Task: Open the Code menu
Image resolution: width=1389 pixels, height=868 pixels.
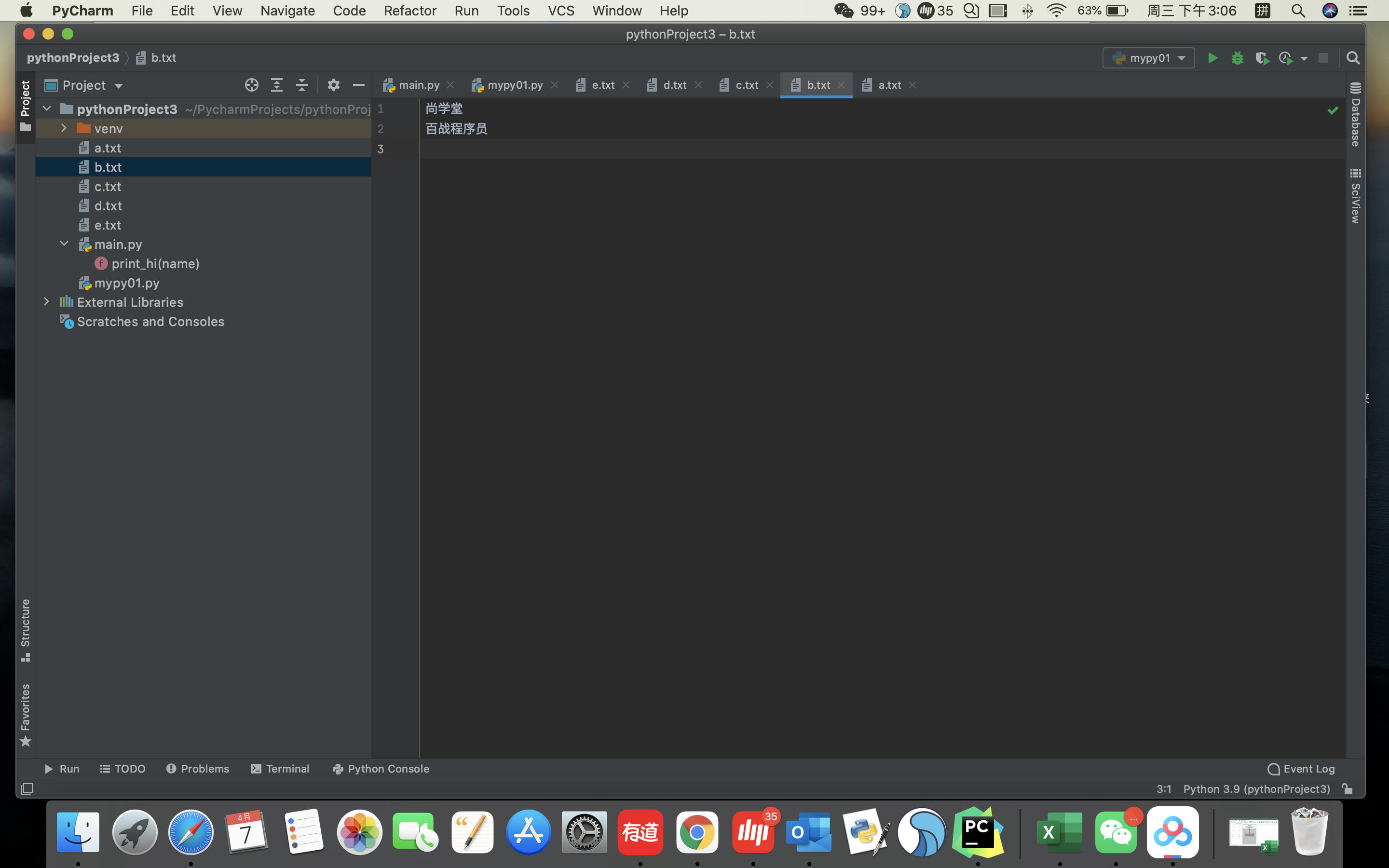Action: [349, 11]
